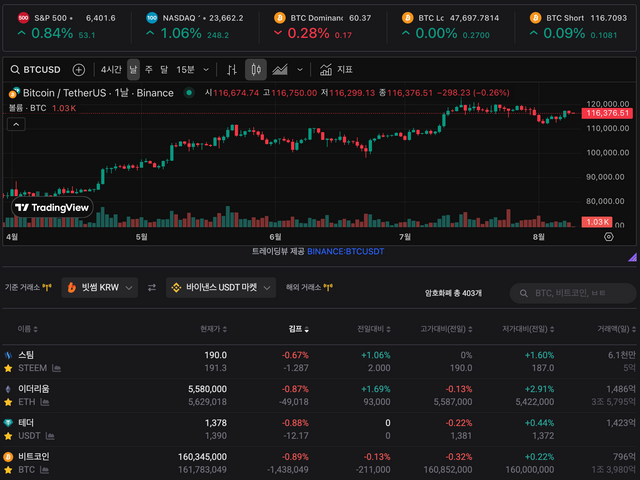The image size is (640, 480).
Task: Open the BTC chart icon
Action: pyautogui.click(x=44, y=470)
